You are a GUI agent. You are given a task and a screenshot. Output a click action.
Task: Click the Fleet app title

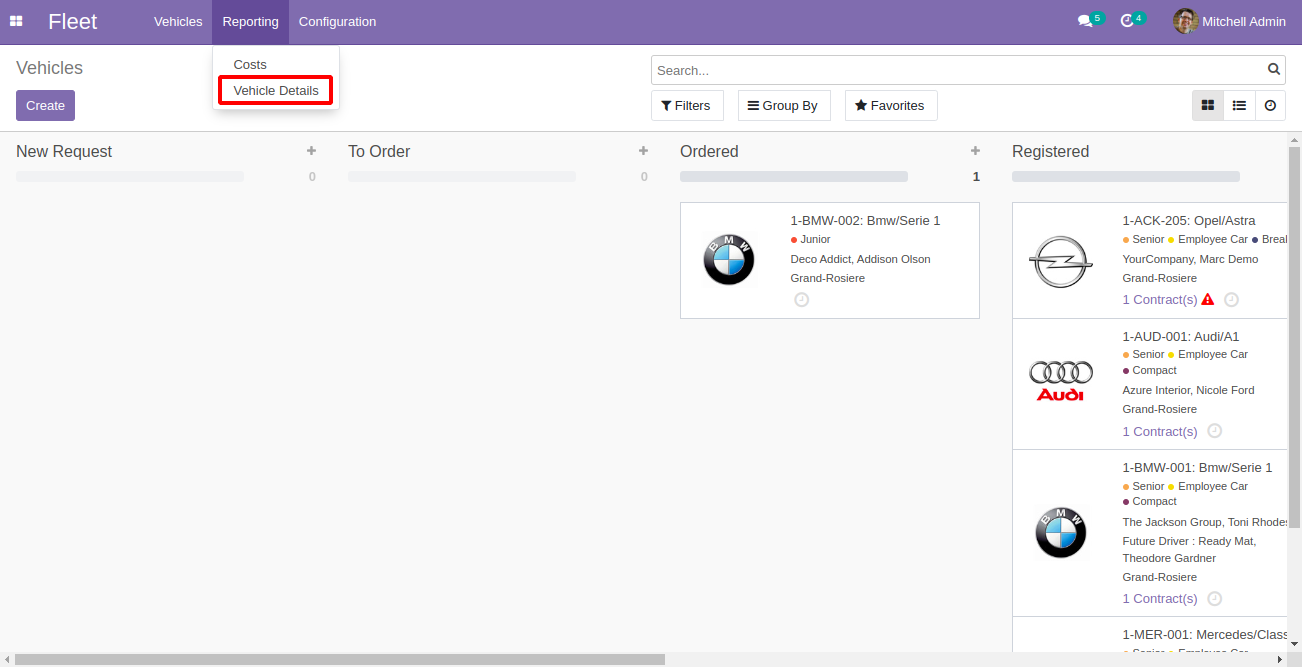(73, 21)
